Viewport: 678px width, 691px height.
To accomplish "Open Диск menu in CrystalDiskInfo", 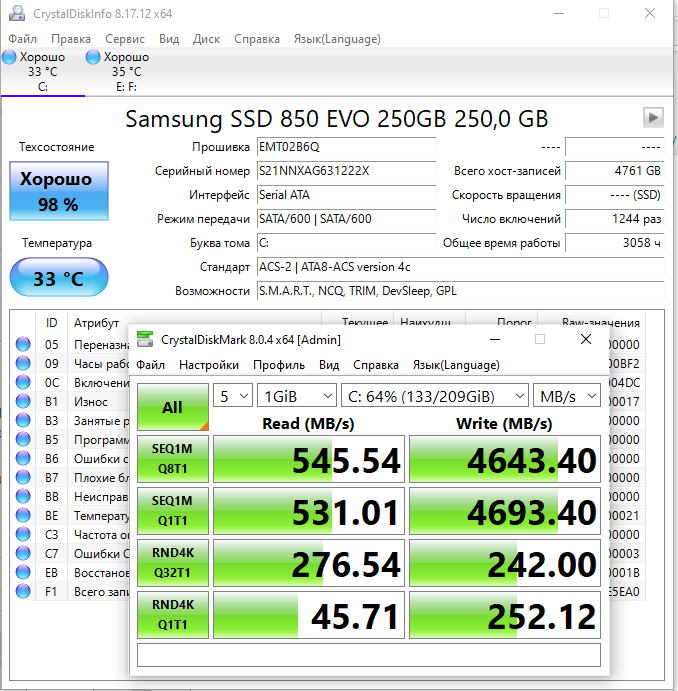I will (206, 39).
